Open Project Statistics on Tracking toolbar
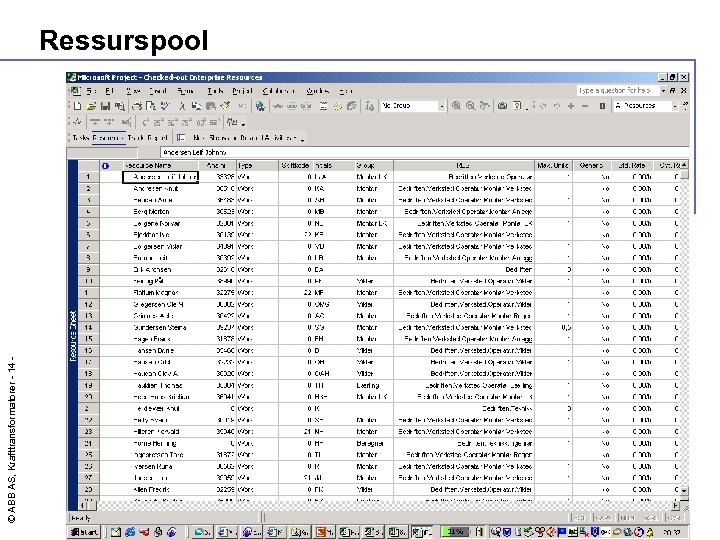 pos(78,122)
